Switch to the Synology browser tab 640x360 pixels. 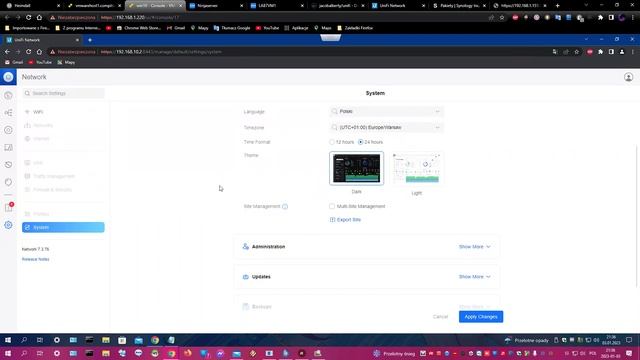coord(459,6)
